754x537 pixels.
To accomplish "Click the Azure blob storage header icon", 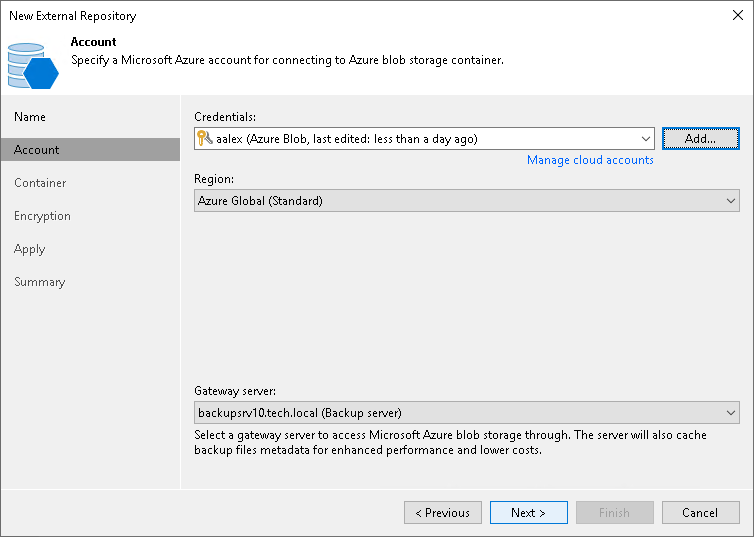I will point(32,65).
